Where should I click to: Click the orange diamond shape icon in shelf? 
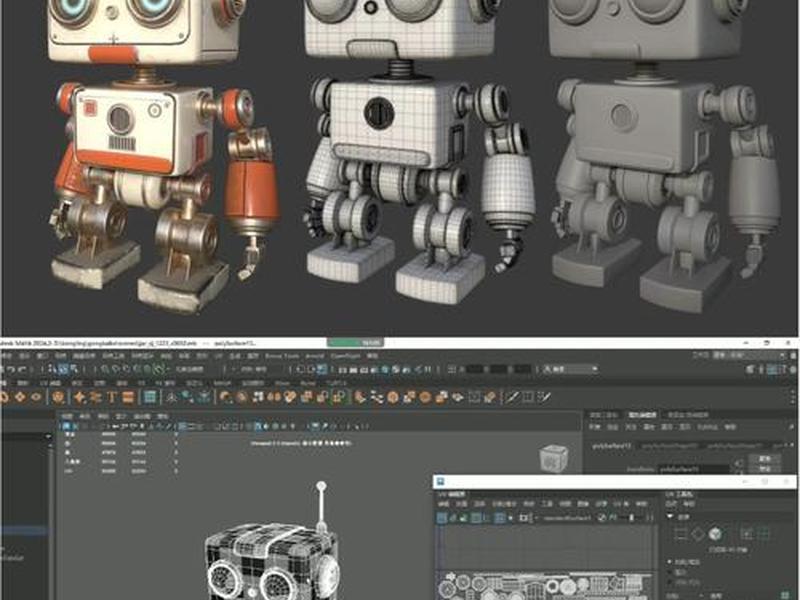point(19,397)
